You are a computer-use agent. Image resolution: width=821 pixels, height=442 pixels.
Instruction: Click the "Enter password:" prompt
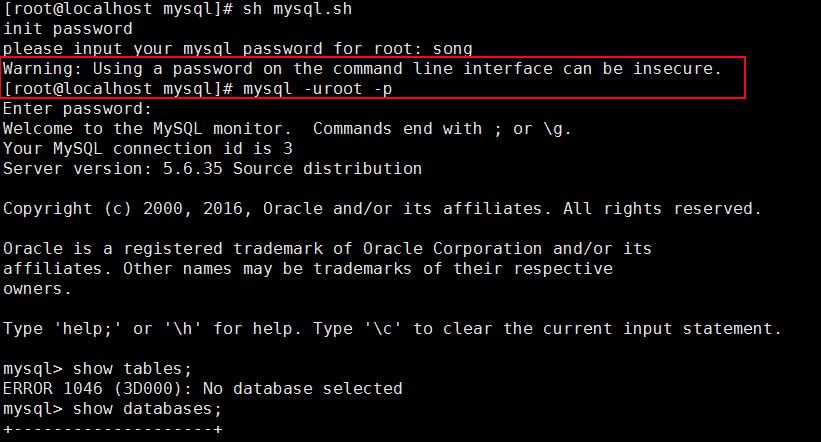click(x=77, y=109)
